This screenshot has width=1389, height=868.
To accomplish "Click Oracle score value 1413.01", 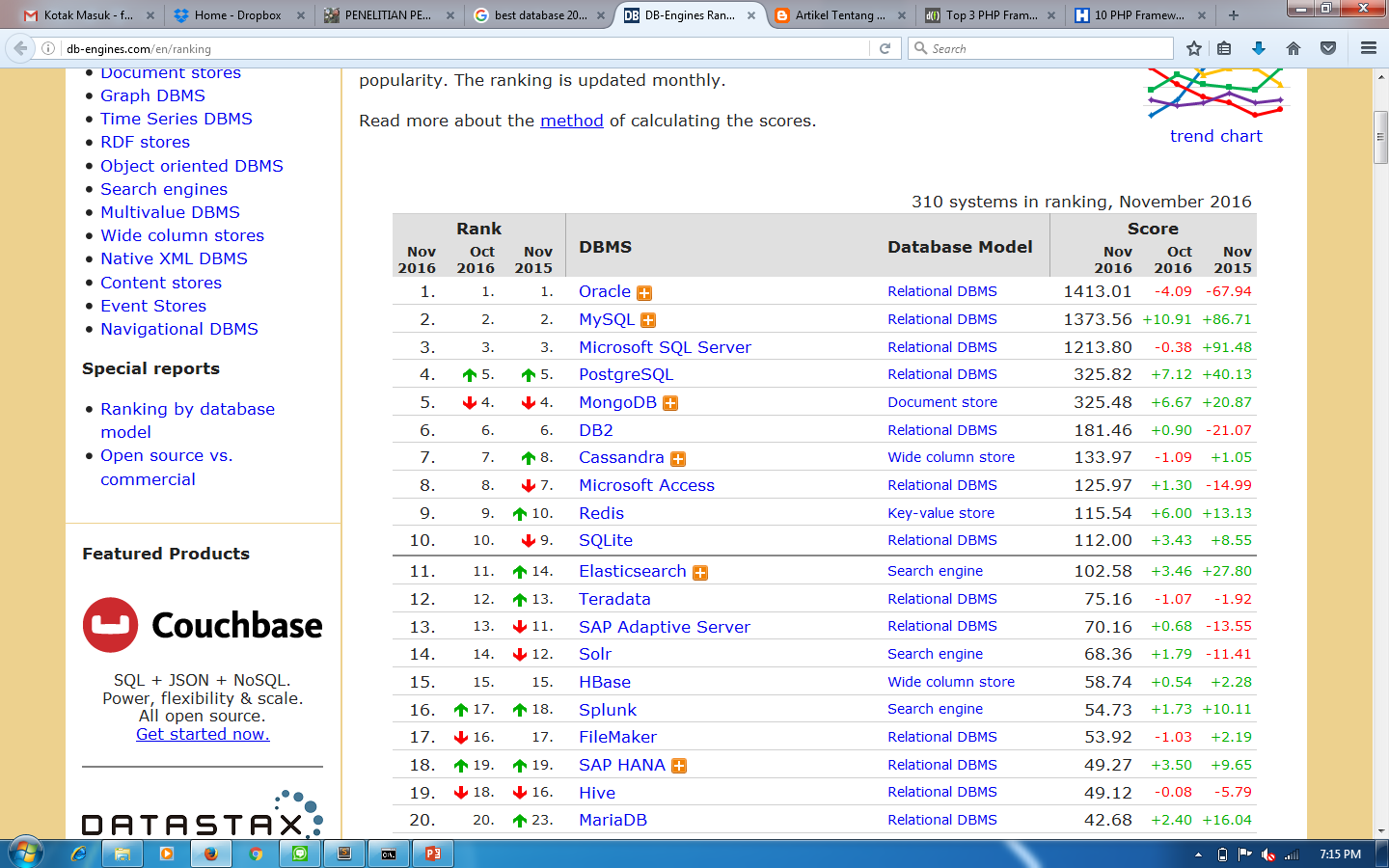I will click(x=1097, y=291).
